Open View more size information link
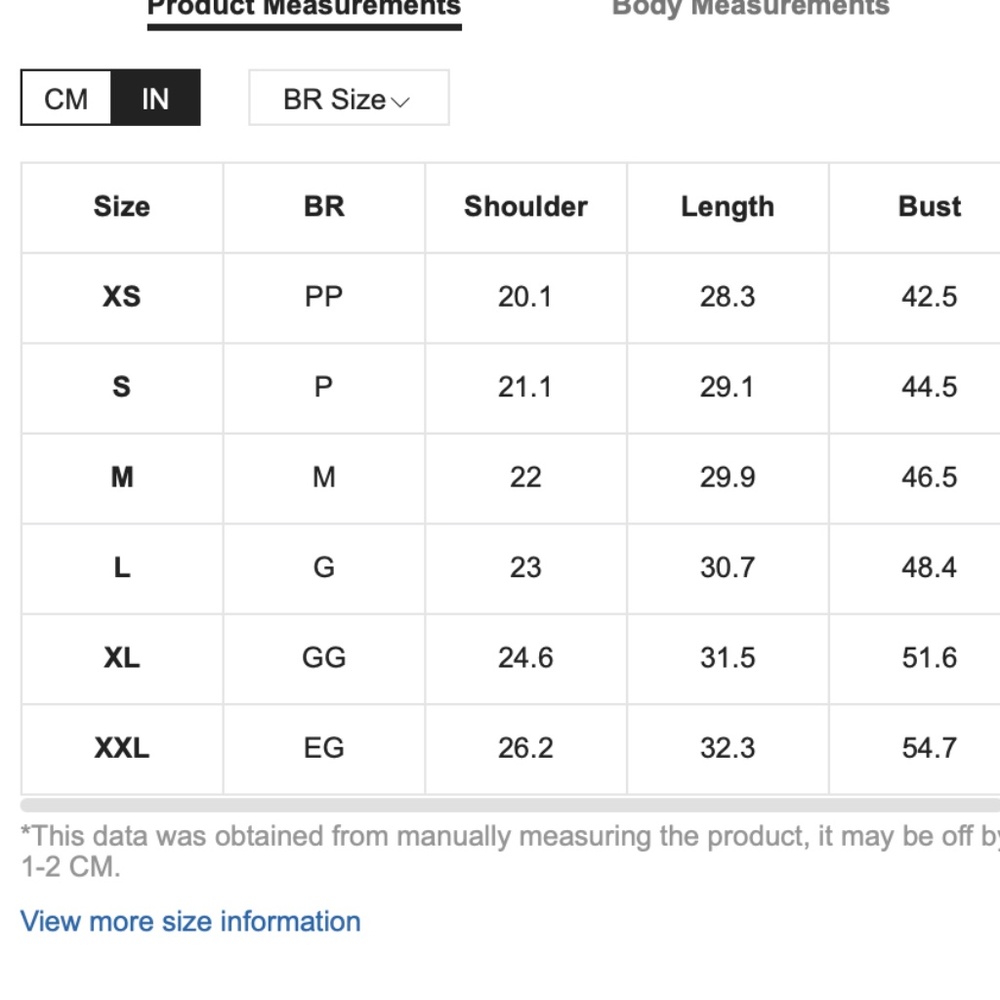The image size is (1000, 1000). pos(191,922)
